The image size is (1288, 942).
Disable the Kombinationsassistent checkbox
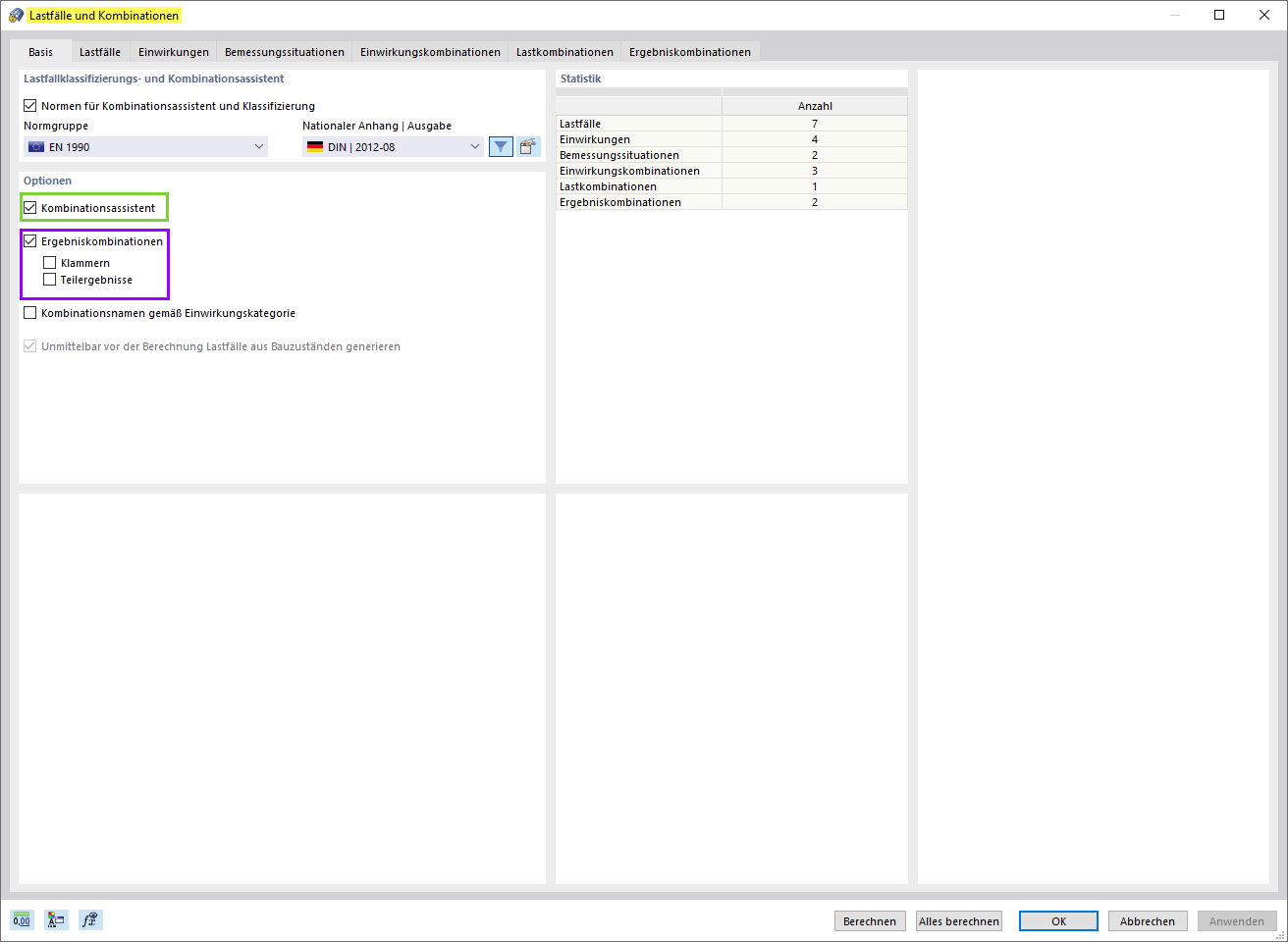tap(29, 207)
